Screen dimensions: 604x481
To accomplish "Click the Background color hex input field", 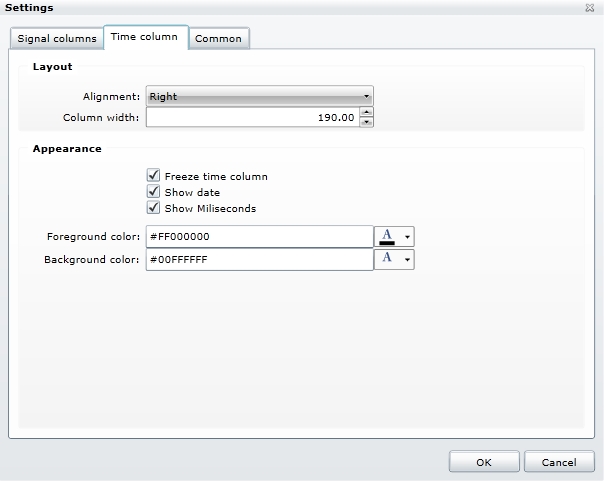I will coord(259,260).
